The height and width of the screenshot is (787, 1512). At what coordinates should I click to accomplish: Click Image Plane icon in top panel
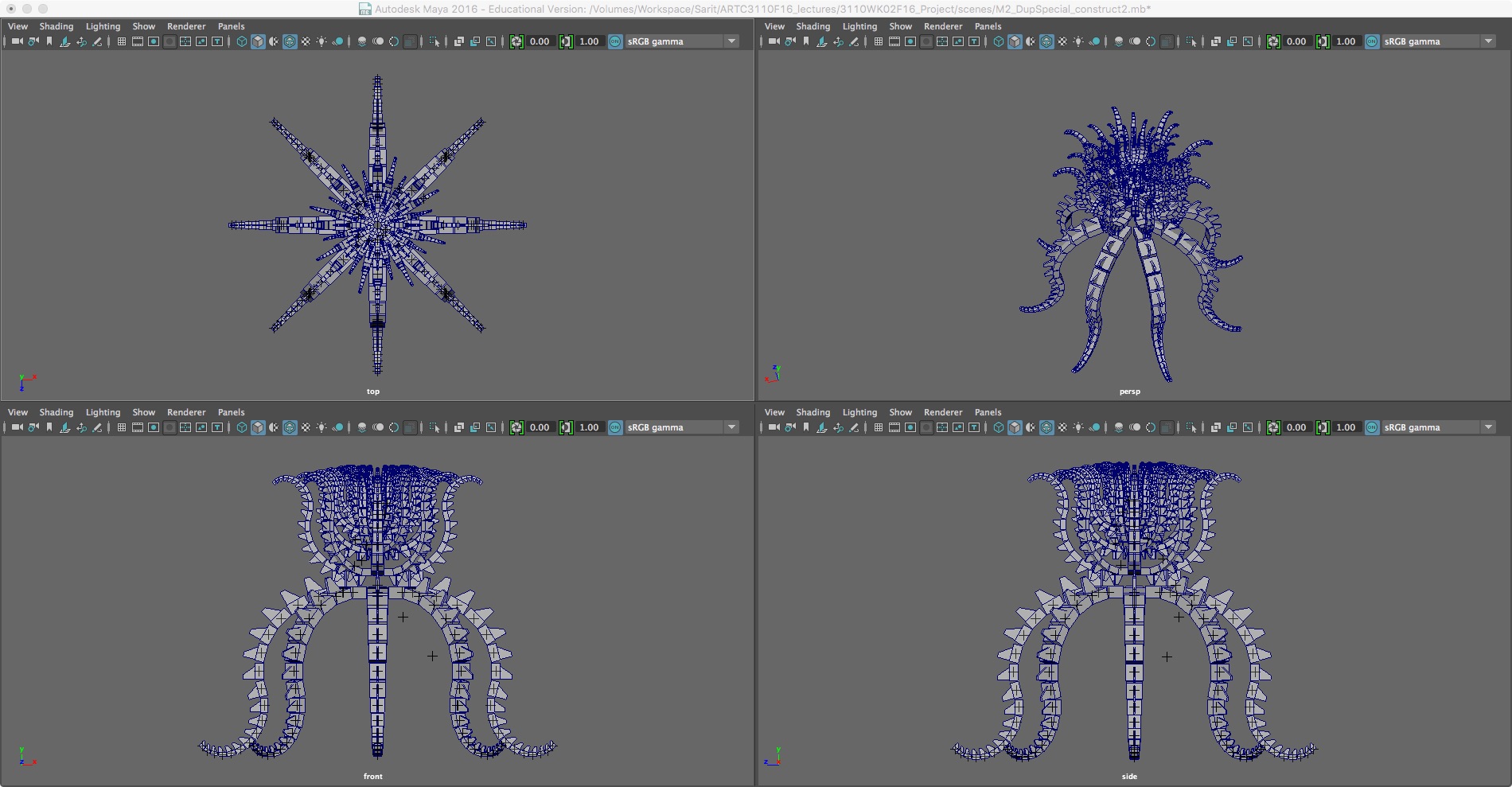point(65,41)
